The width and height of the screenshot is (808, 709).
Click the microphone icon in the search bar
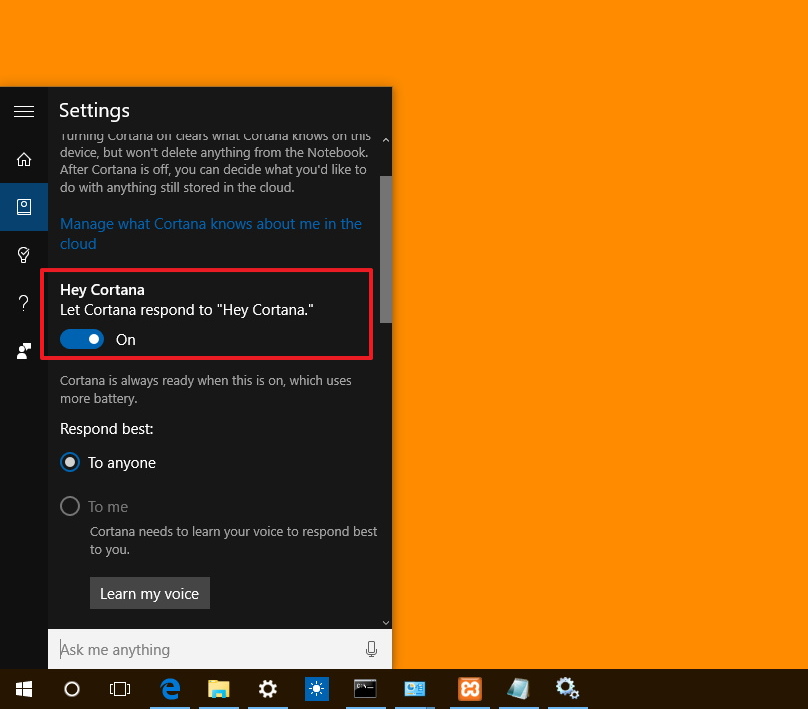pyautogui.click(x=371, y=649)
